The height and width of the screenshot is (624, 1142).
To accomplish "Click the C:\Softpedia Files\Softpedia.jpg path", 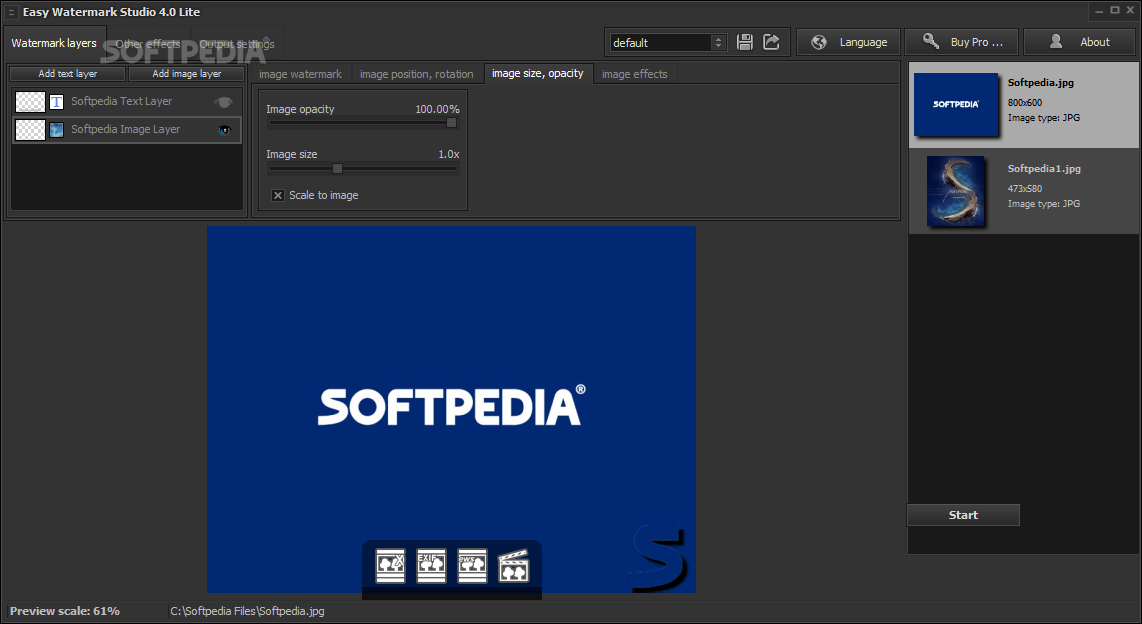I will 248,611.
